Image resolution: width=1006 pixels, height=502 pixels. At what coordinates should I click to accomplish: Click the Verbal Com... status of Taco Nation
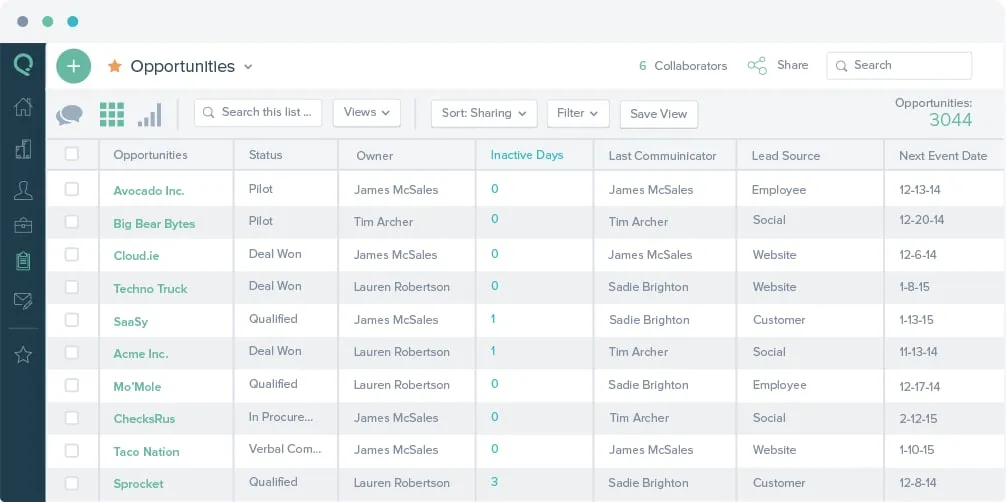pos(285,449)
